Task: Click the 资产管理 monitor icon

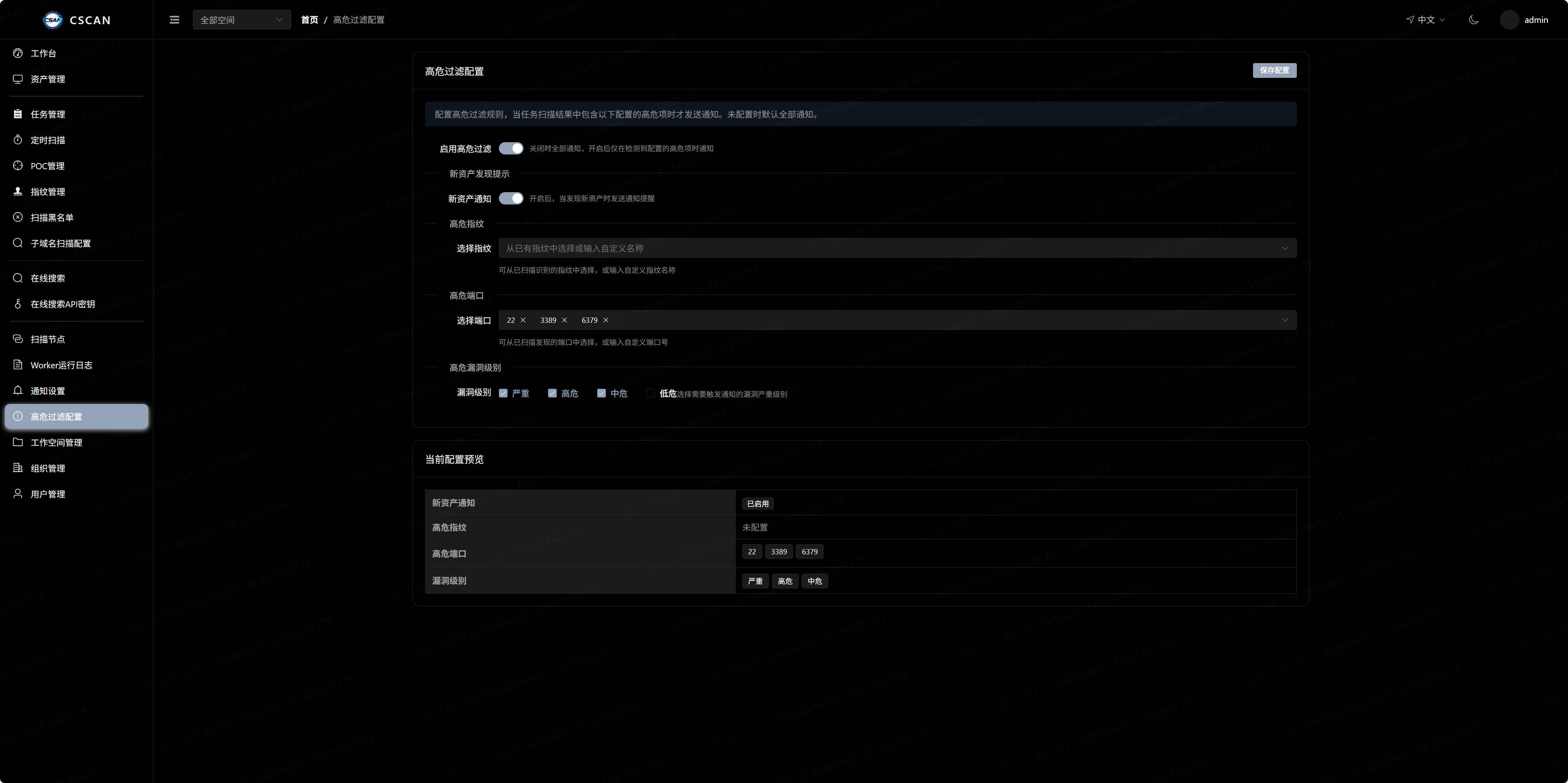Action: [18, 79]
